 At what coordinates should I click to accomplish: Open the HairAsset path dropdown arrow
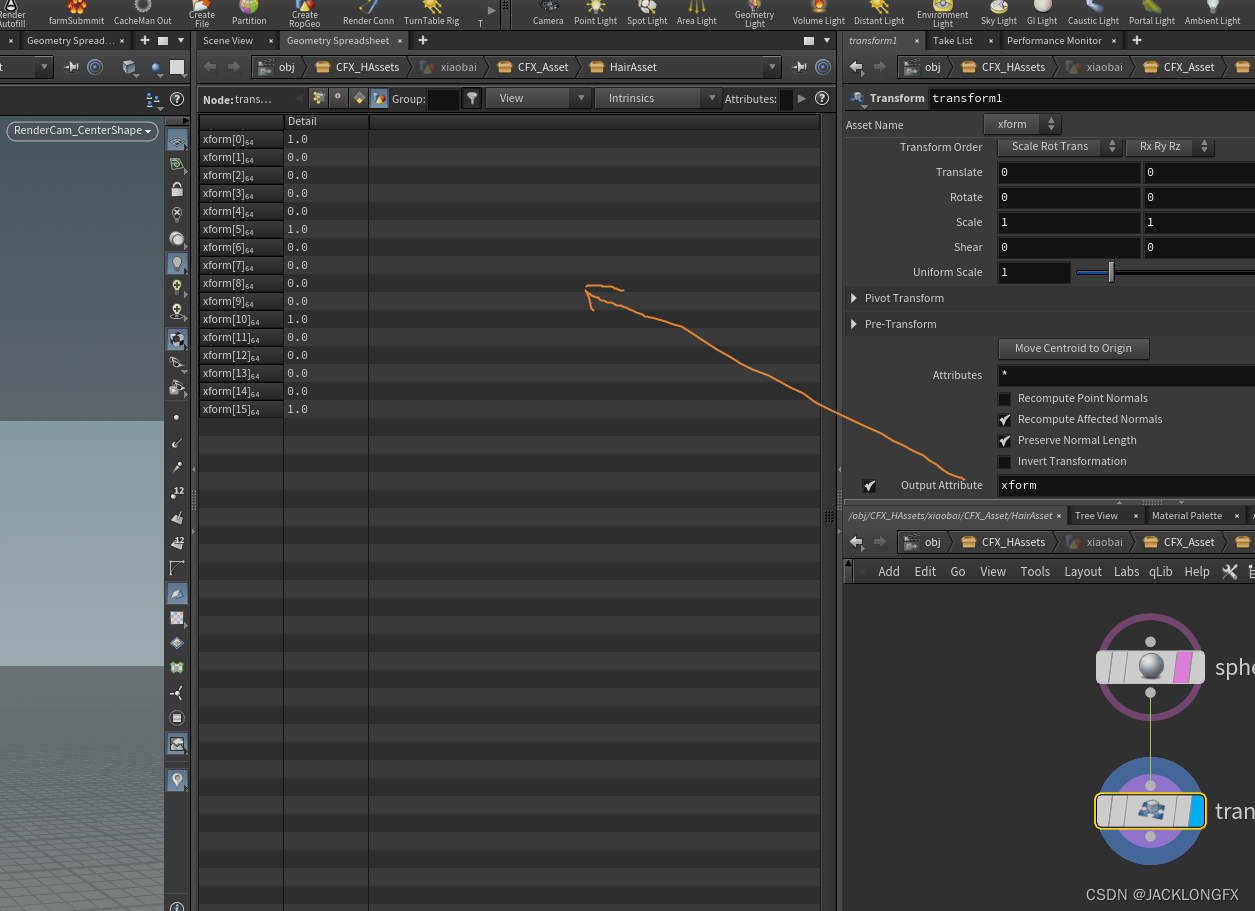click(x=771, y=67)
